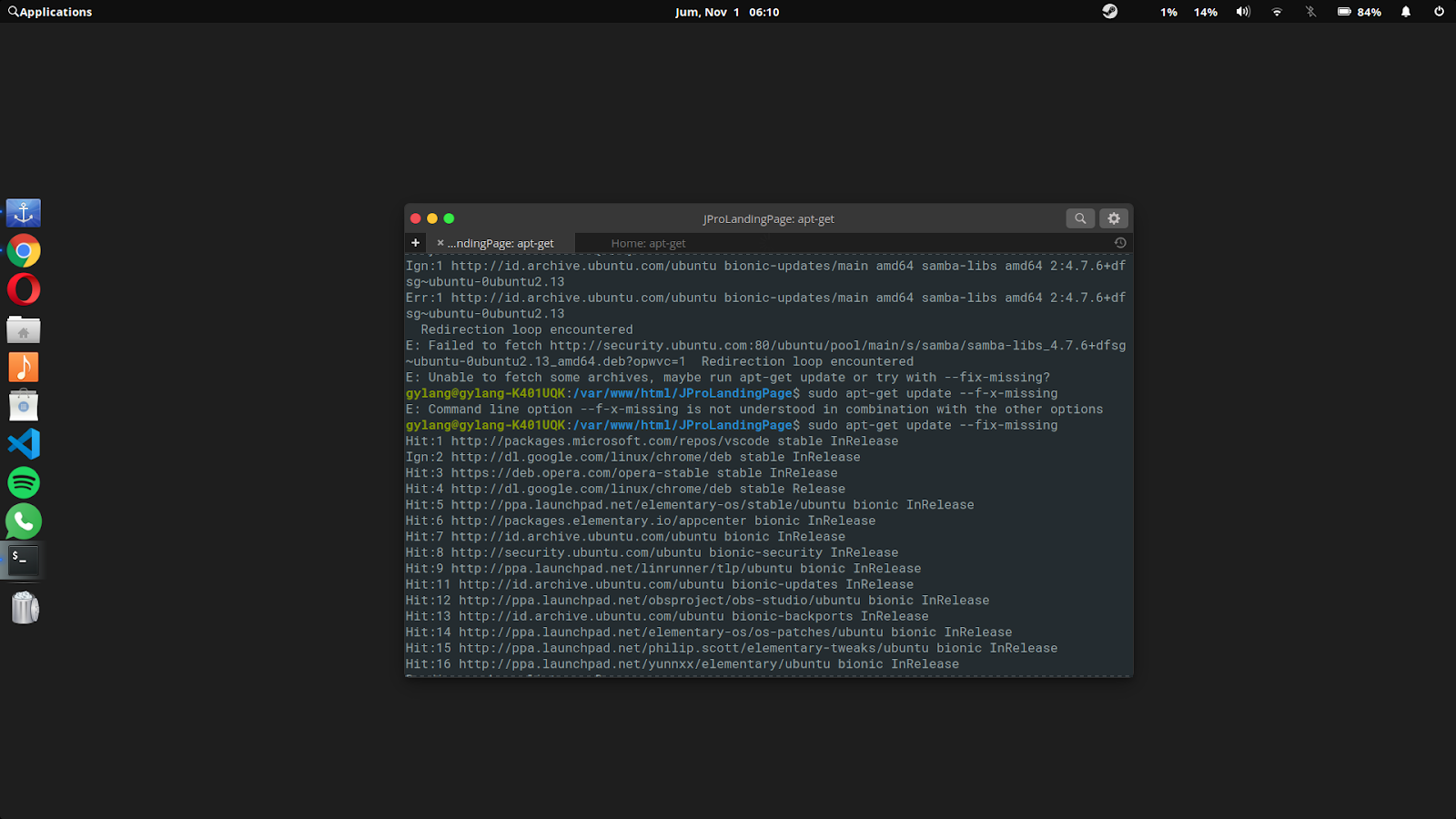Click the 'Hit:15' philip.scott/elementary-tweaks line

point(732,648)
